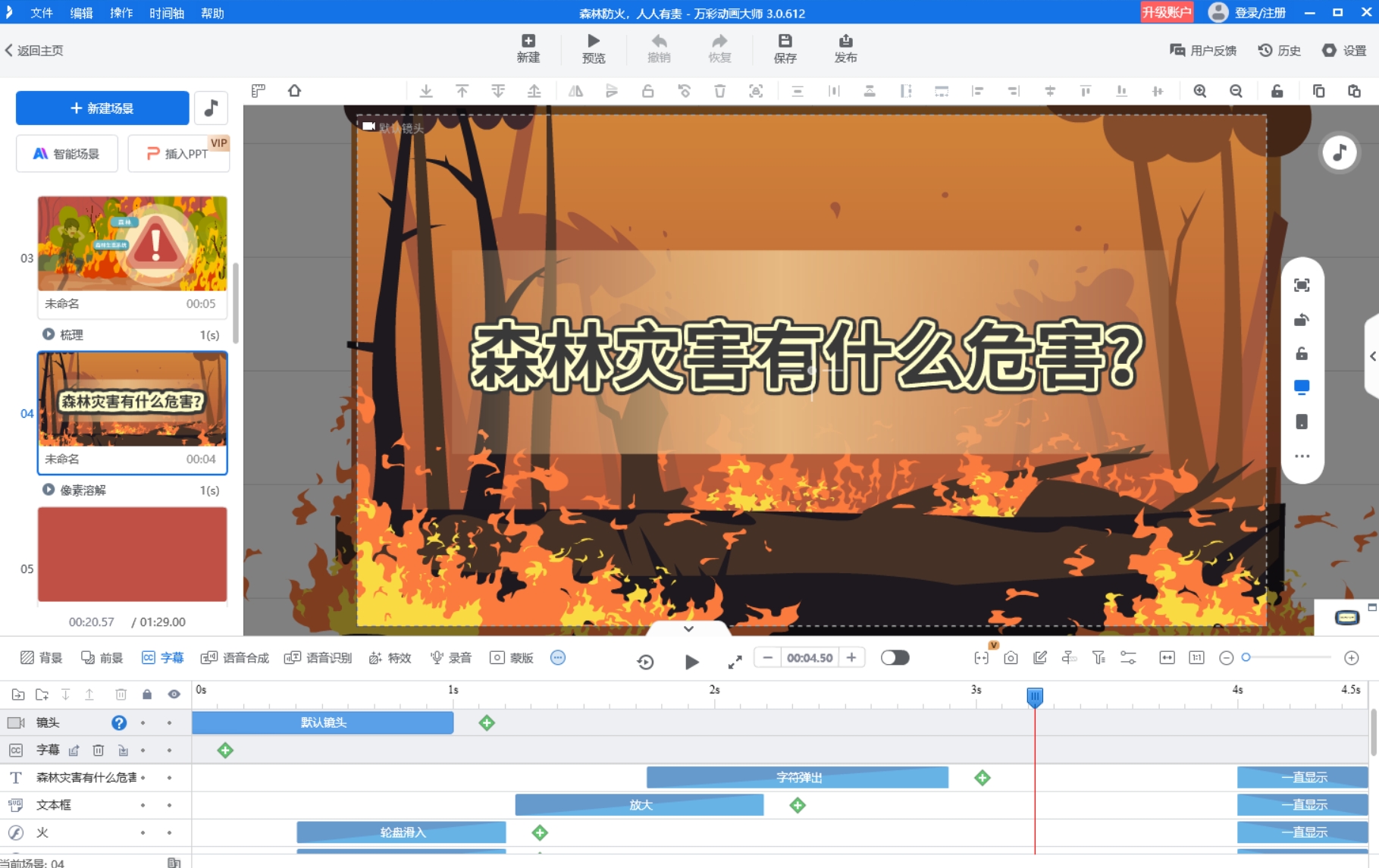1379x868 pixels.
Task: Open the 操作 menu
Action: pos(121,13)
